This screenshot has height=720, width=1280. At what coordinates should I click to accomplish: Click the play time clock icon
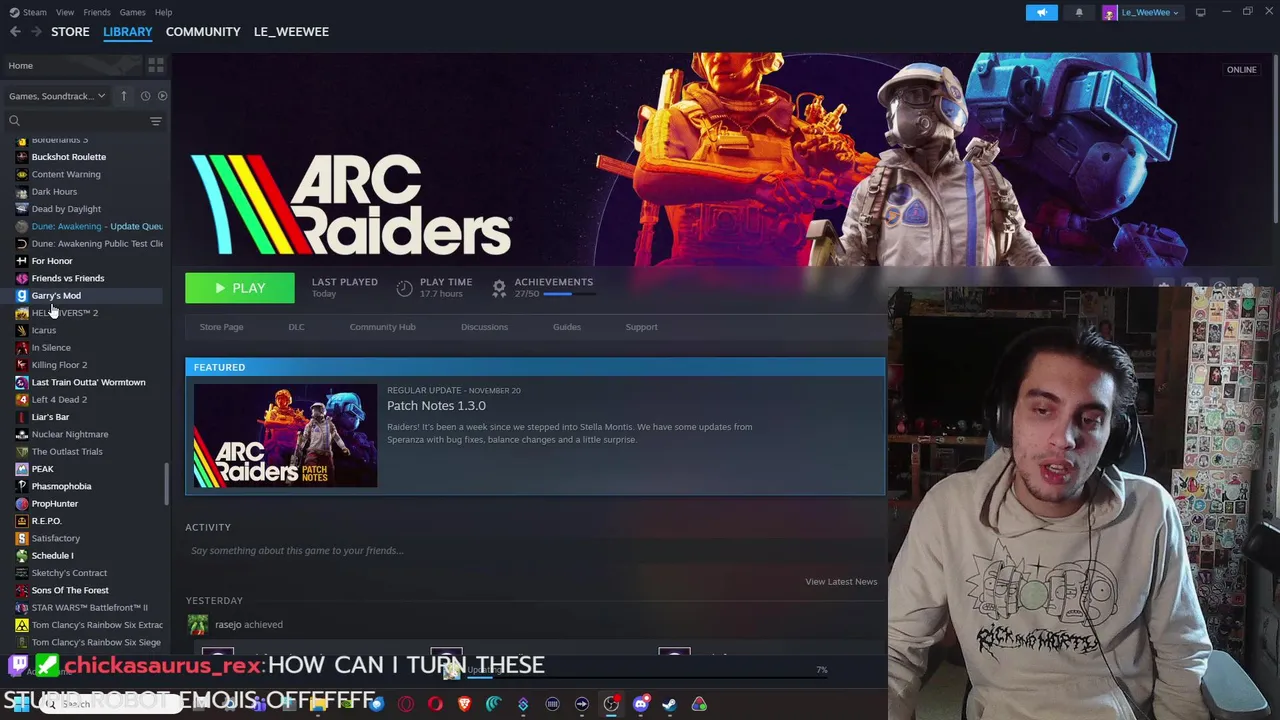(404, 288)
